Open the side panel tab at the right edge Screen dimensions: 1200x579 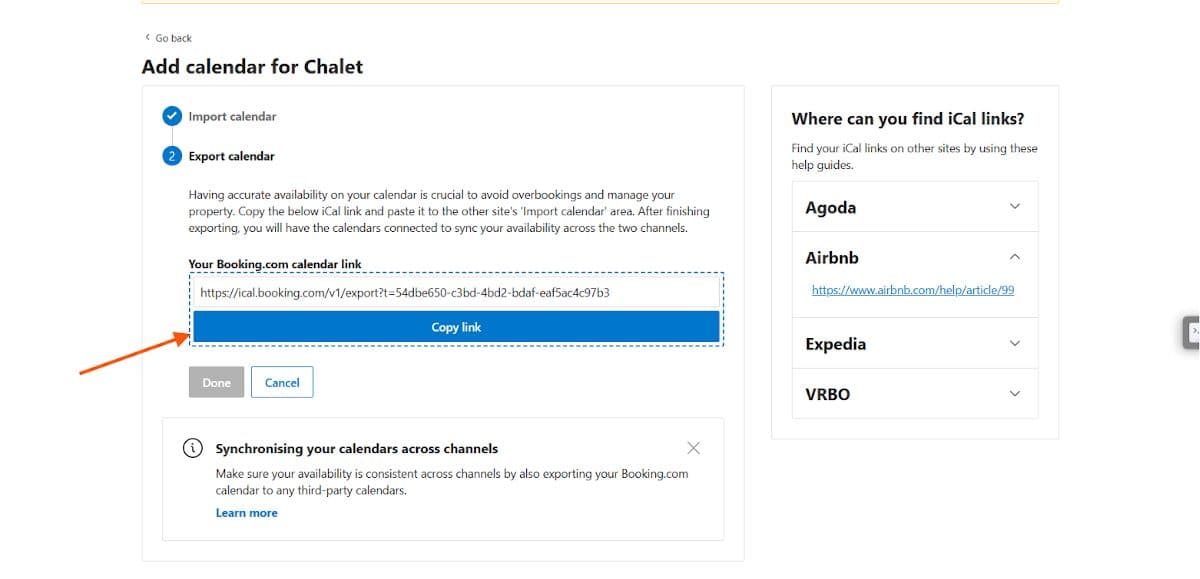coord(1192,331)
